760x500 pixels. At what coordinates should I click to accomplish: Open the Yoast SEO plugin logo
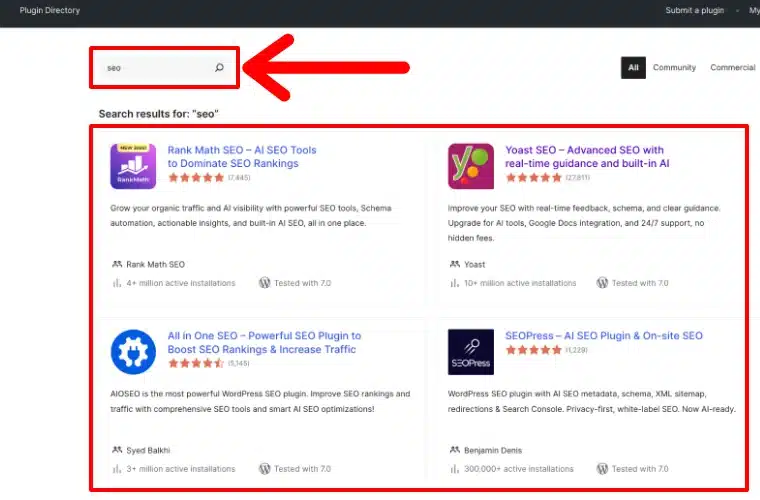[471, 166]
